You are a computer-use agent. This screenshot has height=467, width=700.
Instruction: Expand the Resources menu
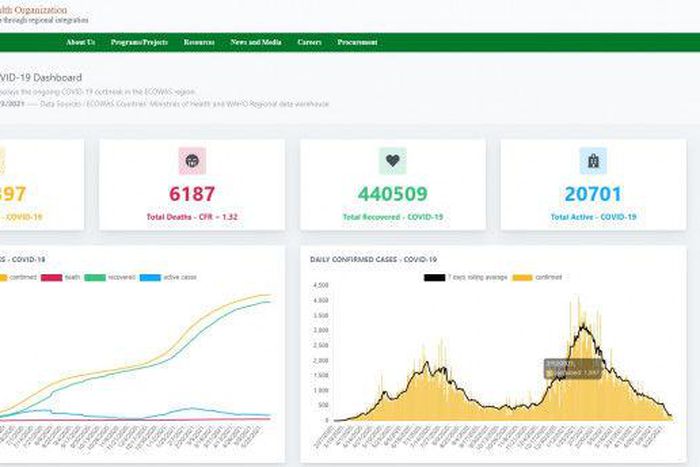pos(199,42)
